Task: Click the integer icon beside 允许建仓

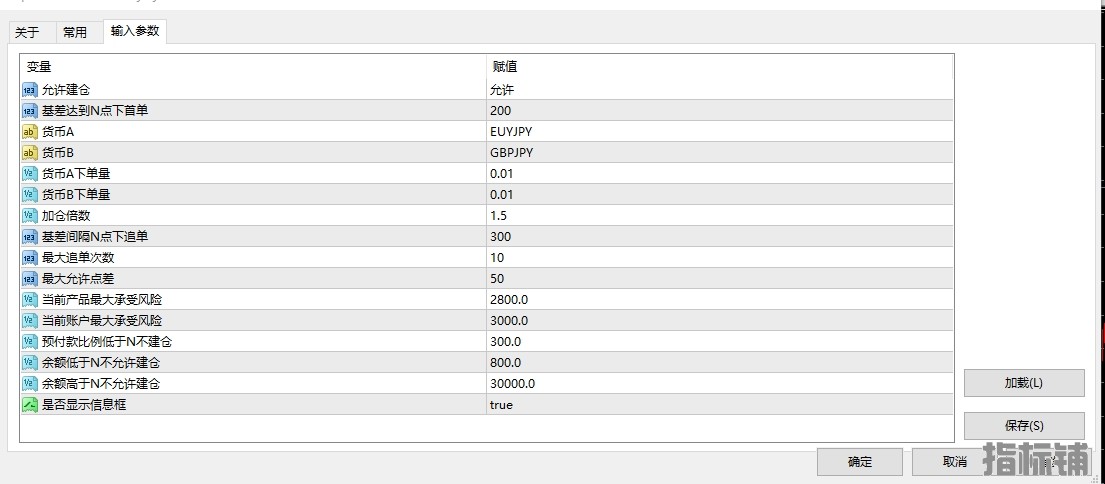Action: coord(30,89)
